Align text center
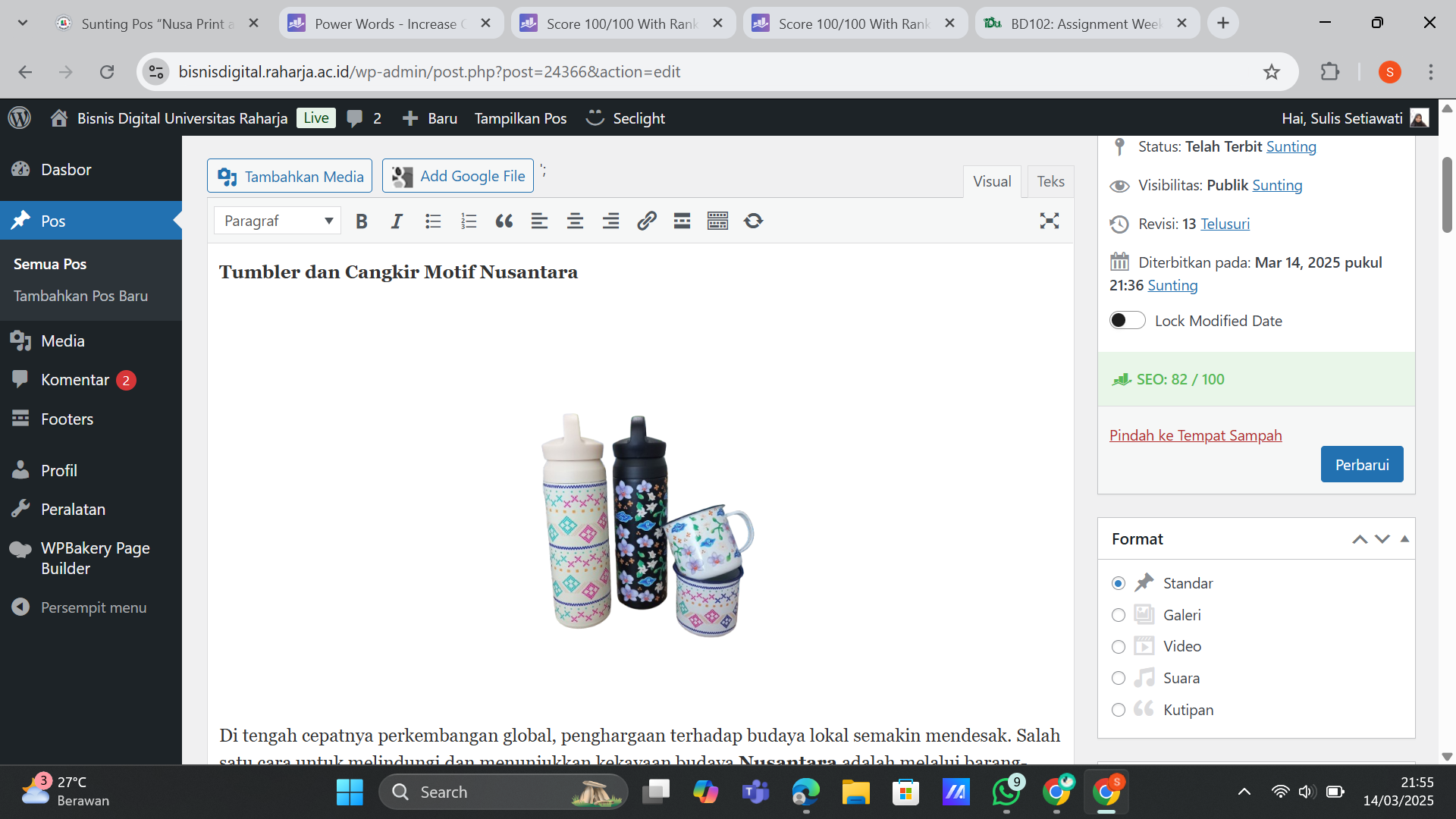 point(575,221)
